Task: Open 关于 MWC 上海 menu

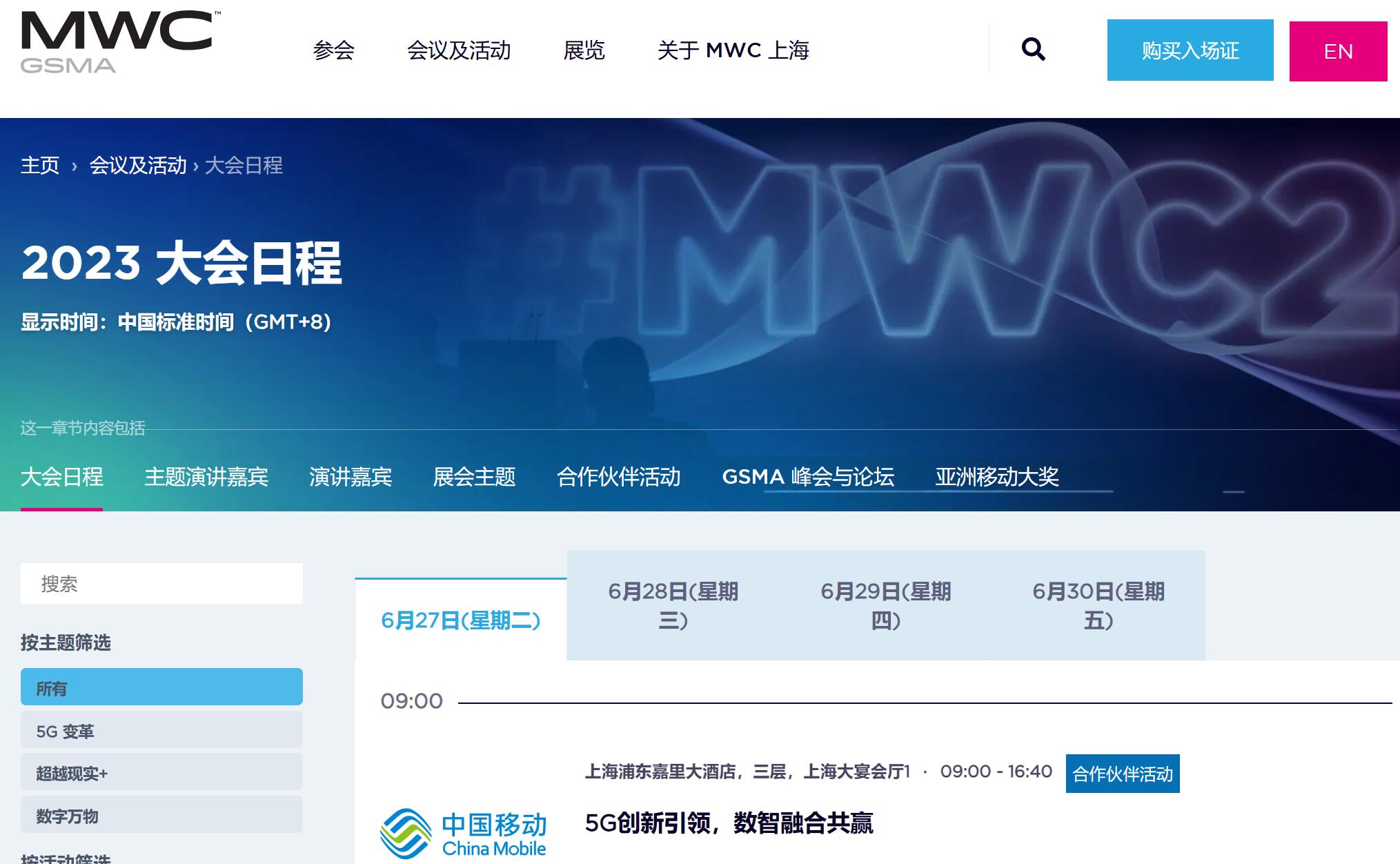Action: point(733,50)
